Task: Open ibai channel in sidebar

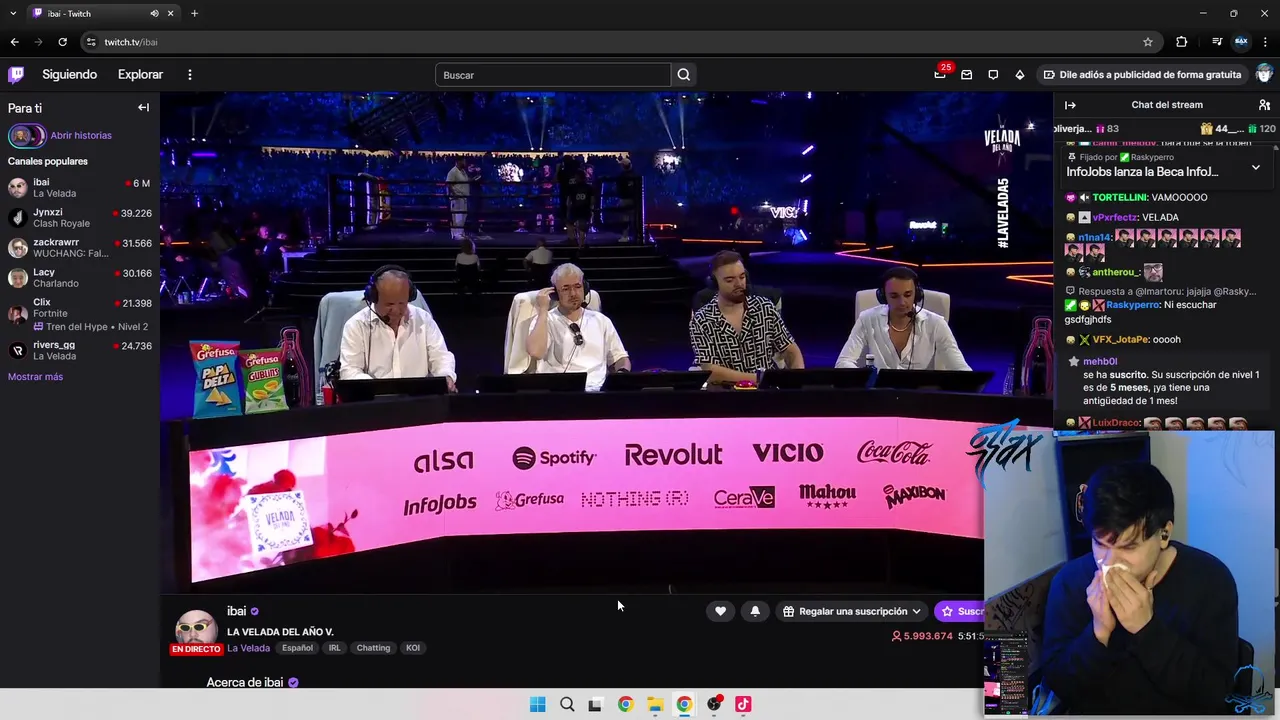Action: pyautogui.click(x=80, y=188)
